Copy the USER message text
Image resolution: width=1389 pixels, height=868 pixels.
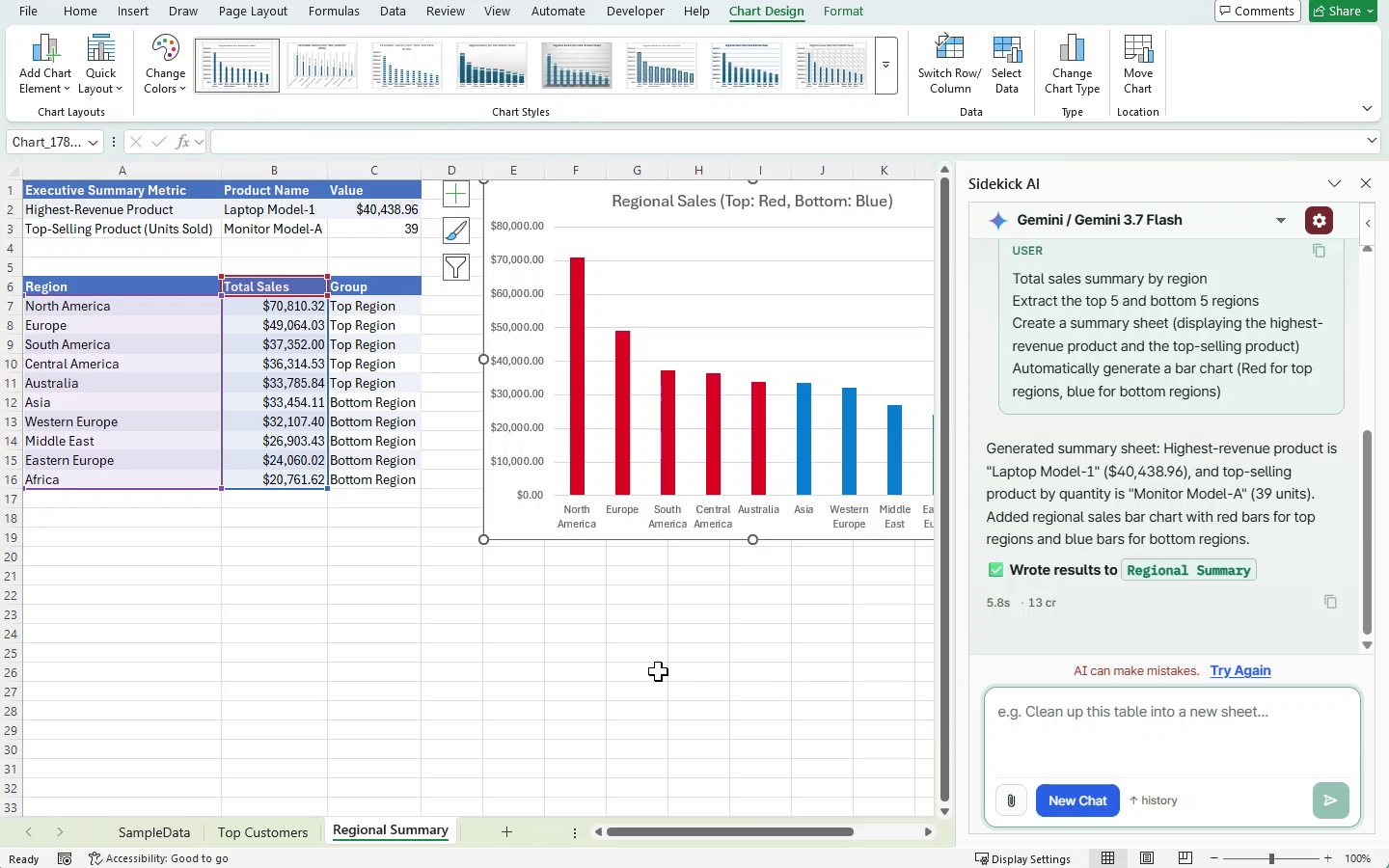[1319, 251]
